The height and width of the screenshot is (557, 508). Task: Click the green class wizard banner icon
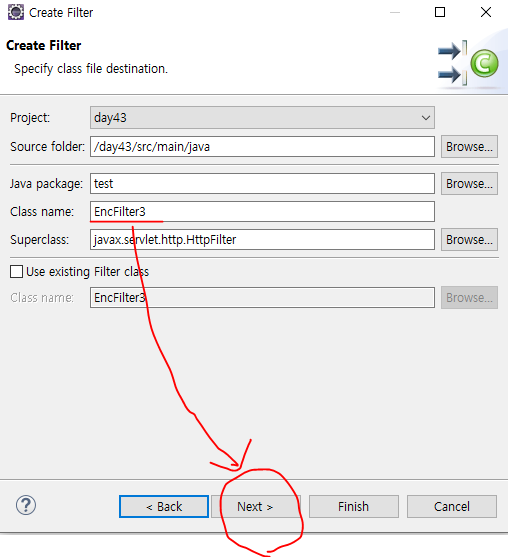pos(484,63)
